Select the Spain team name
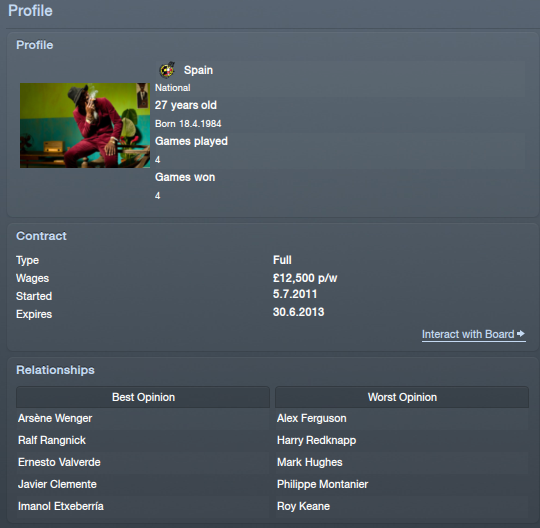 coord(198,70)
